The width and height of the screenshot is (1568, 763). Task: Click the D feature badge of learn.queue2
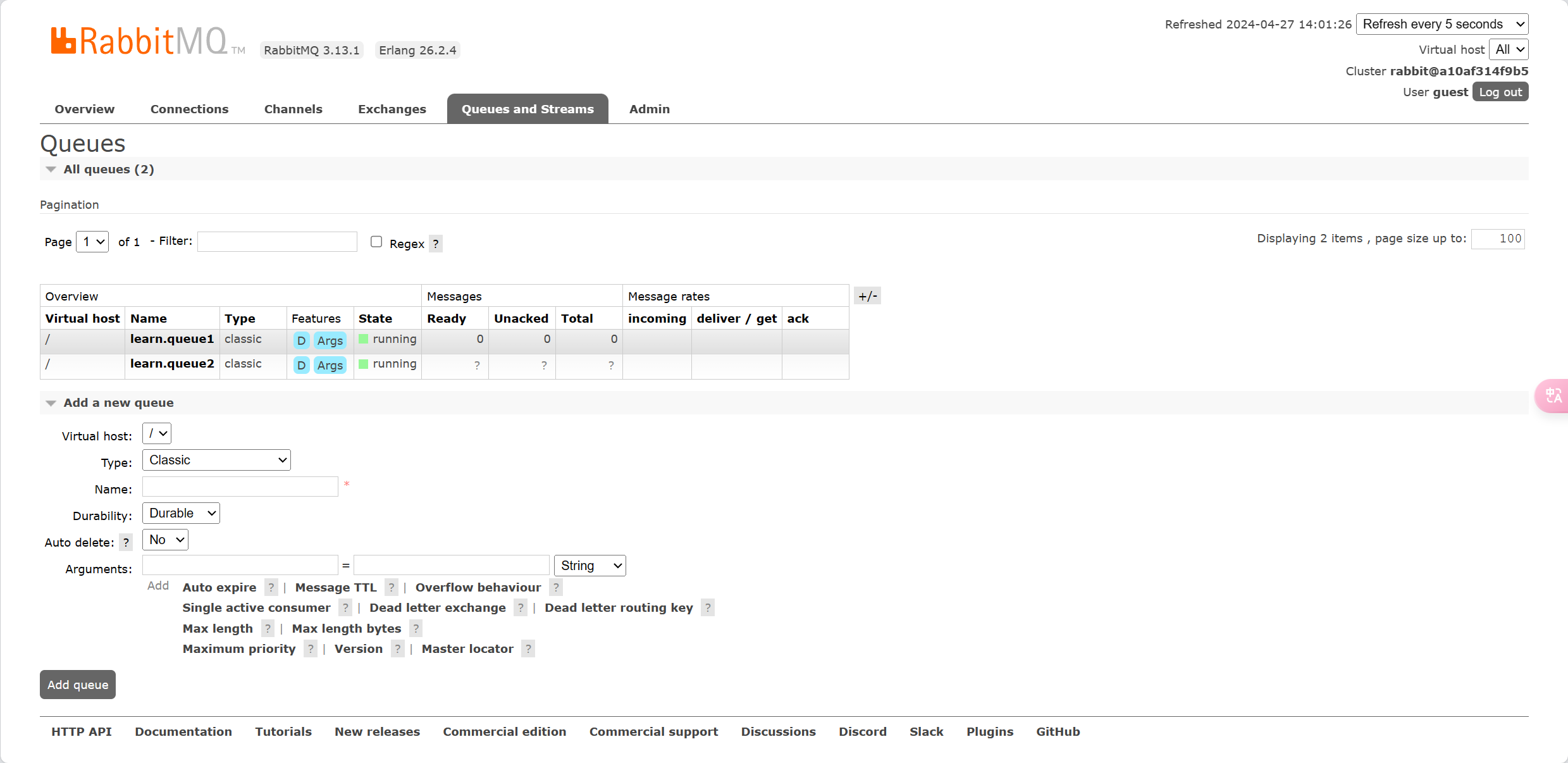pyautogui.click(x=302, y=365)
